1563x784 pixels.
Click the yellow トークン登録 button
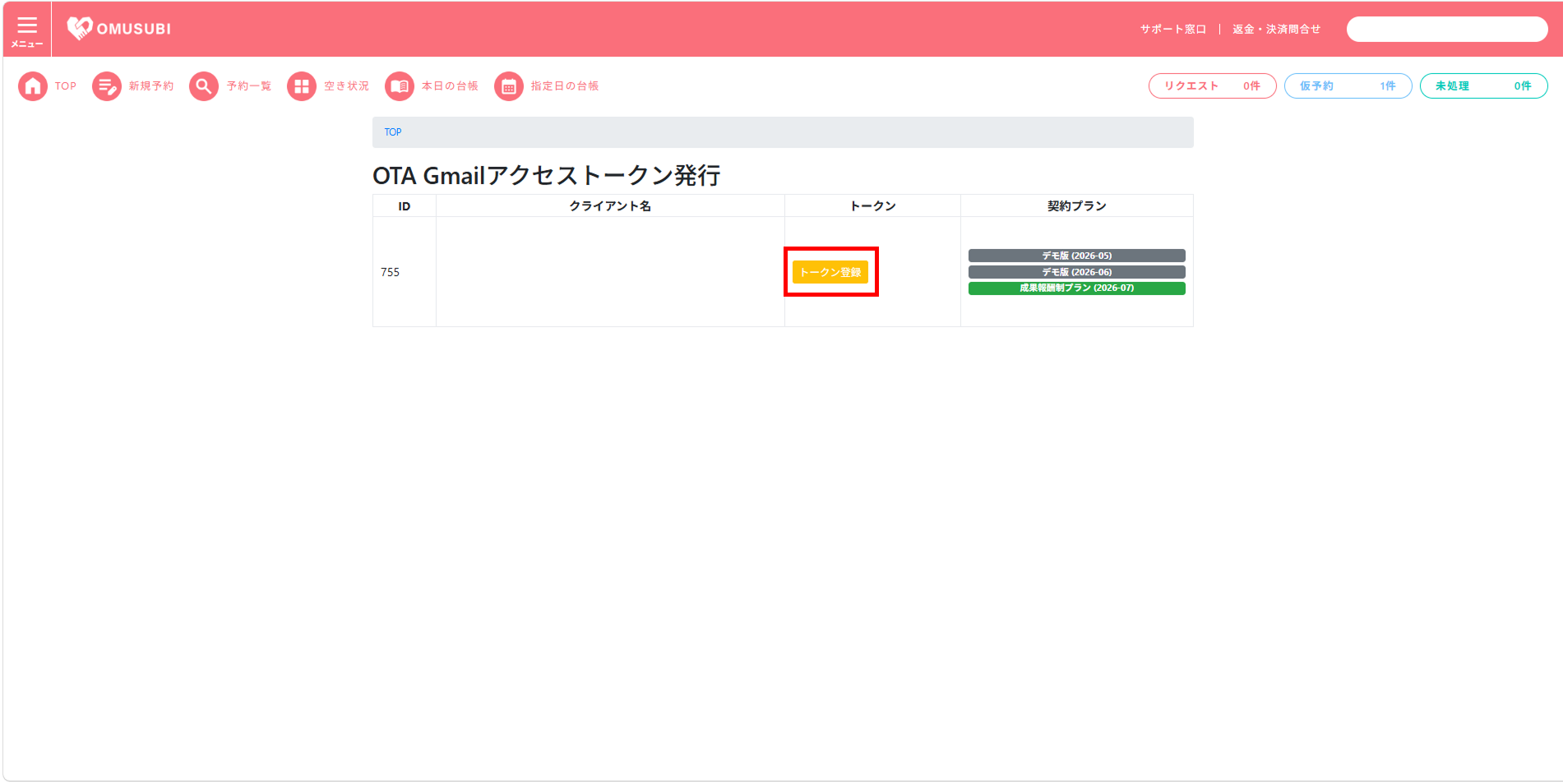point(830,272)
